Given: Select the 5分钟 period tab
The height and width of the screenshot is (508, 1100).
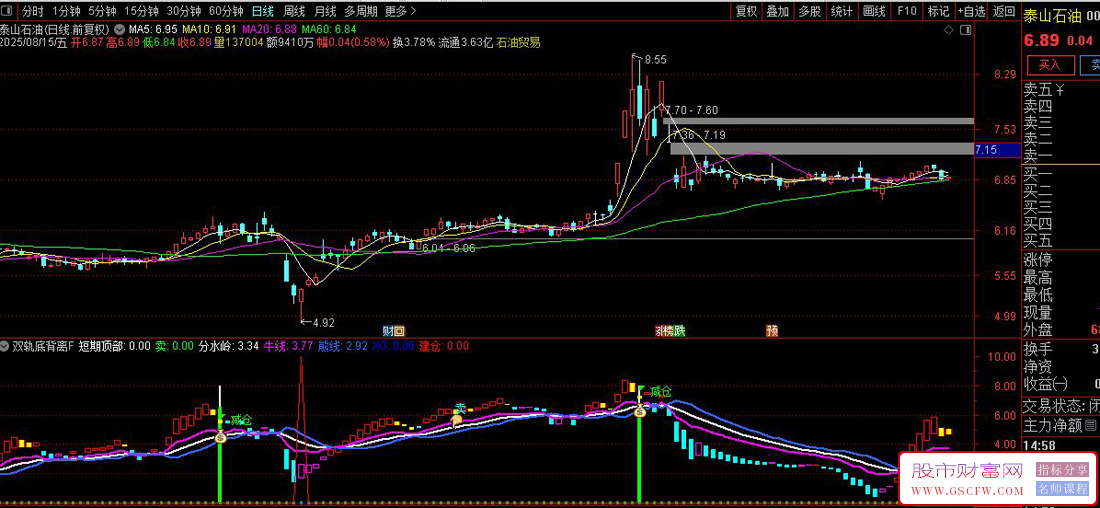Looking at the screenshot, I should pyautogui.click(x=102, y=11).
